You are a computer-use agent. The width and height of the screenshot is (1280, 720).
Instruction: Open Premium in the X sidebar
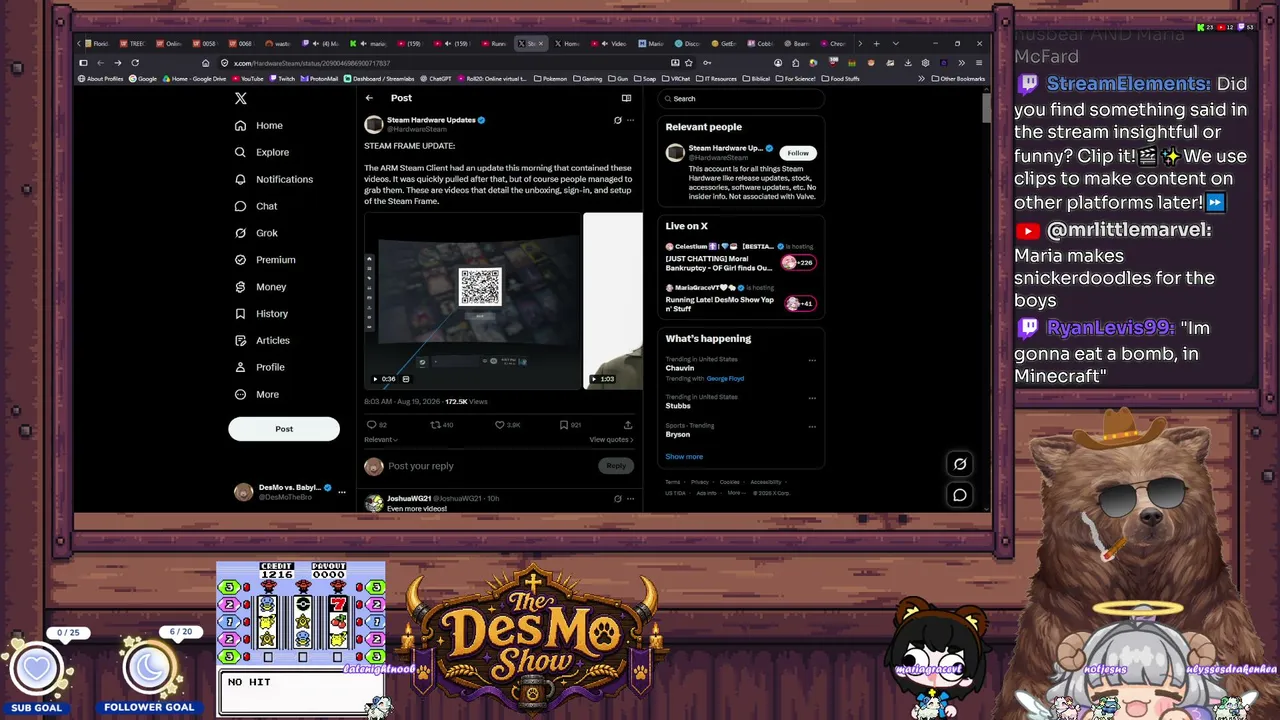(x=265, y=260)
